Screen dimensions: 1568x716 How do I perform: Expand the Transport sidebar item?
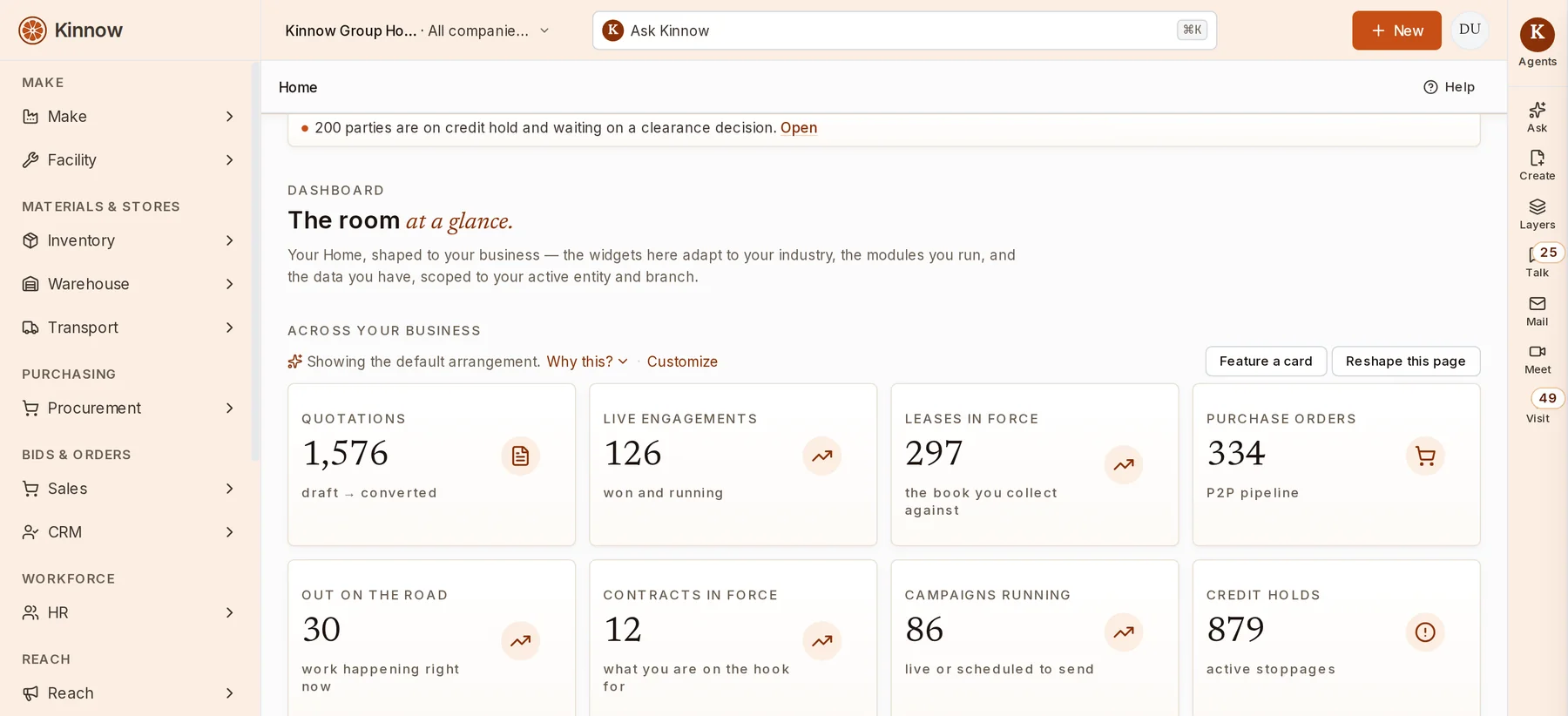coord(129,328)
